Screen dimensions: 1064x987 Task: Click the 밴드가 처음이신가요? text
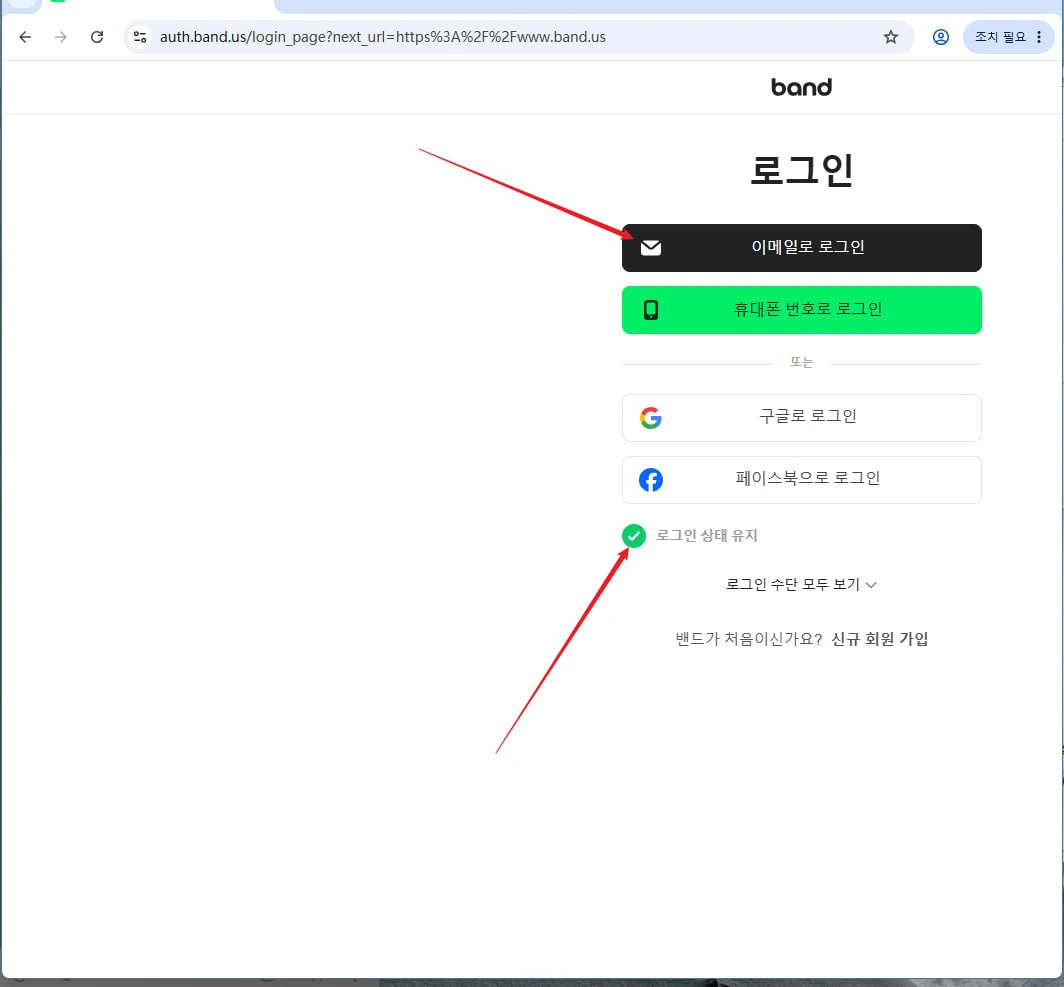pyautogui.click(x=749, y=639)
